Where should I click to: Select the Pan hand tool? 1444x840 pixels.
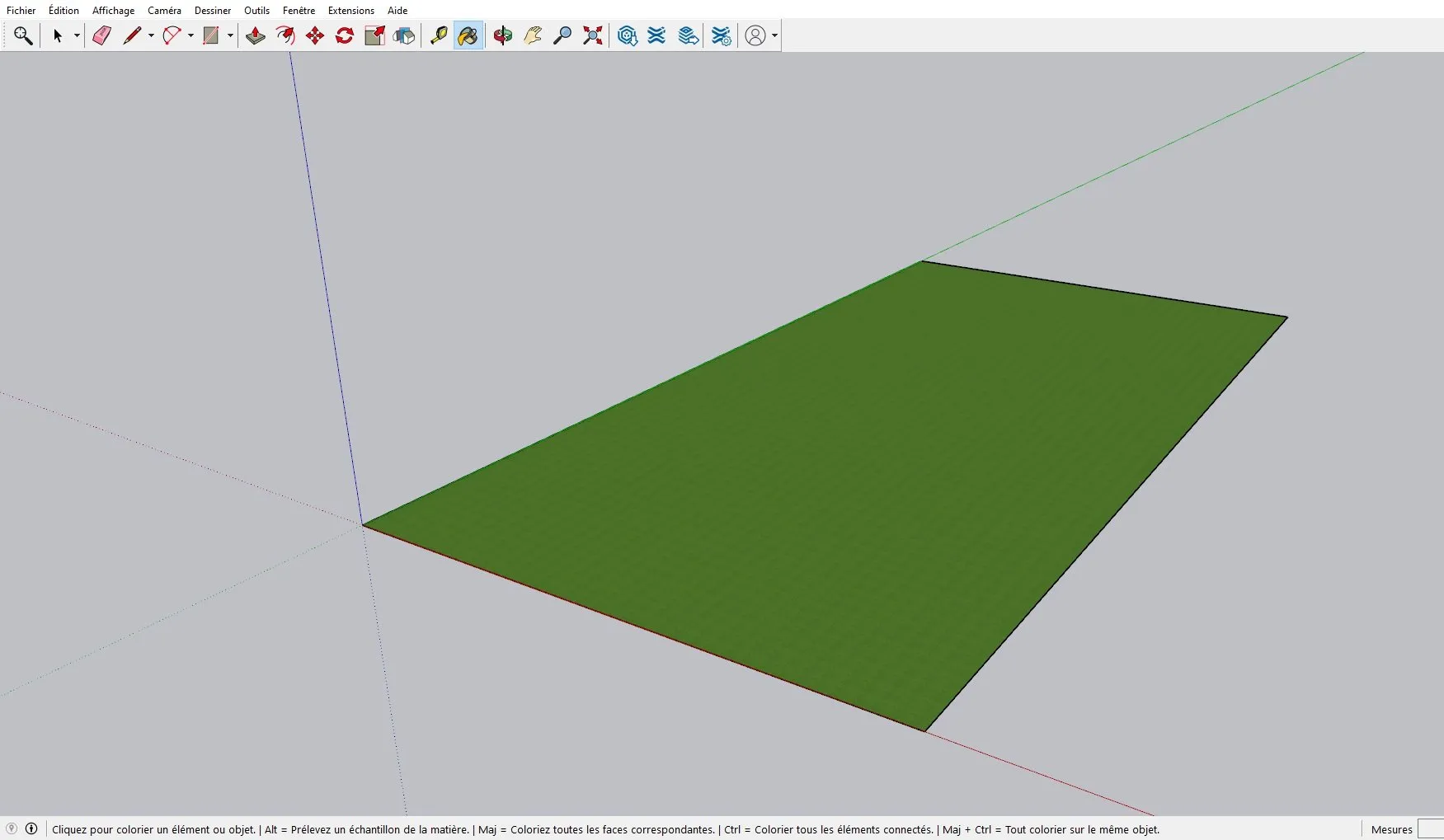(x=533, y=35)
